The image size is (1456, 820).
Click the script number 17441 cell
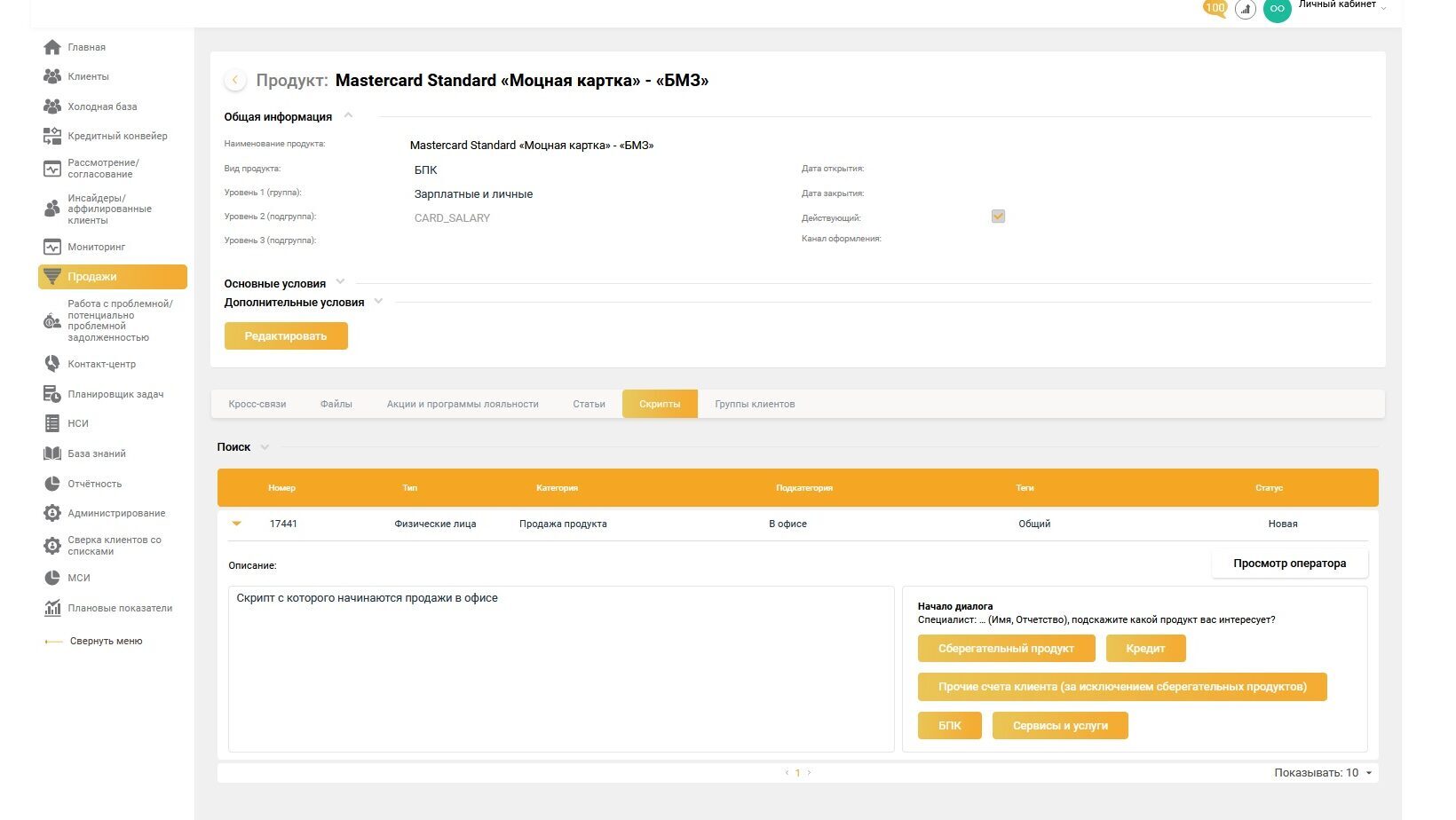tap(283, 524)
